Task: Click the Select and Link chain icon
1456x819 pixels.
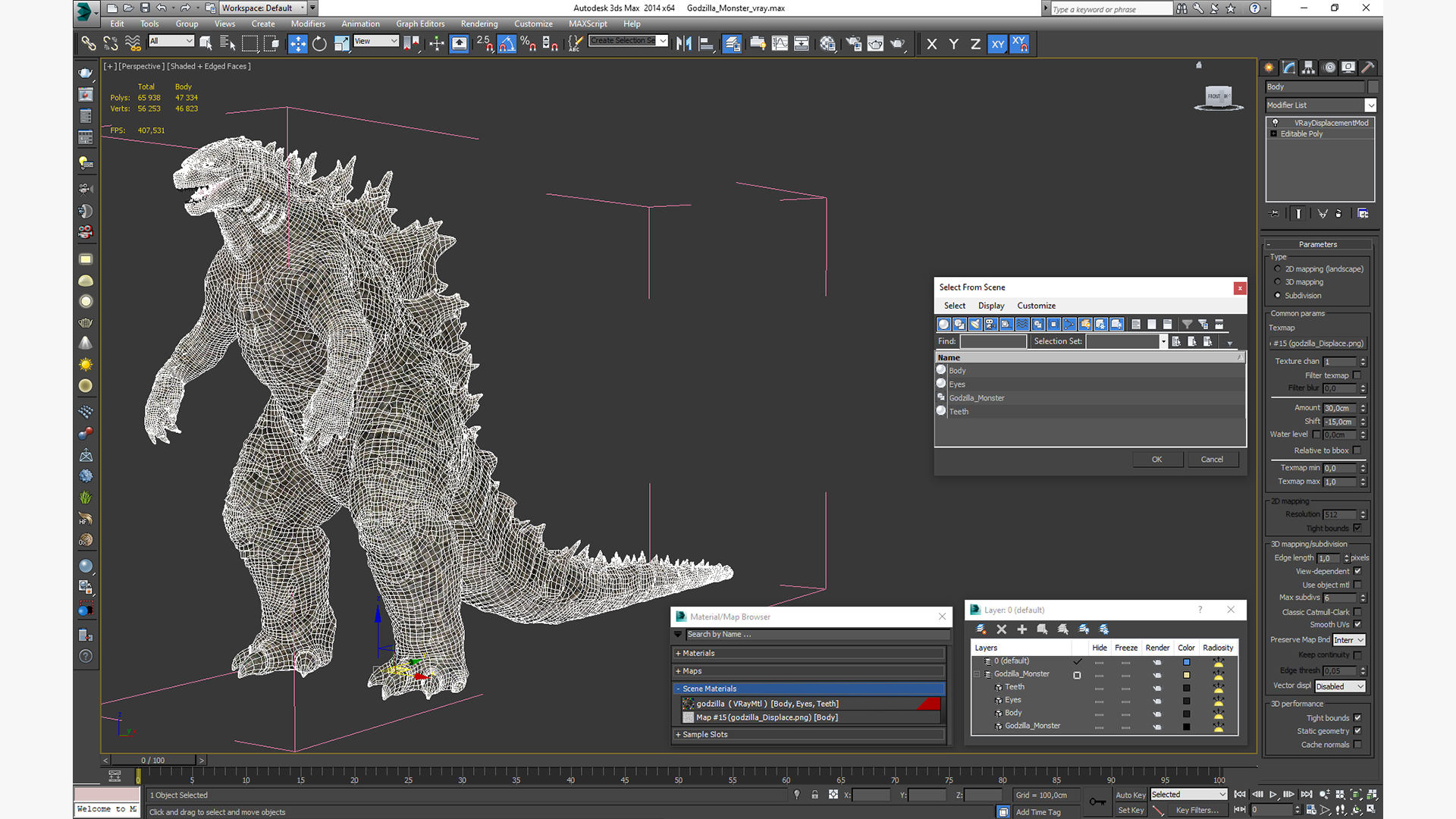Action: point(89,44)
